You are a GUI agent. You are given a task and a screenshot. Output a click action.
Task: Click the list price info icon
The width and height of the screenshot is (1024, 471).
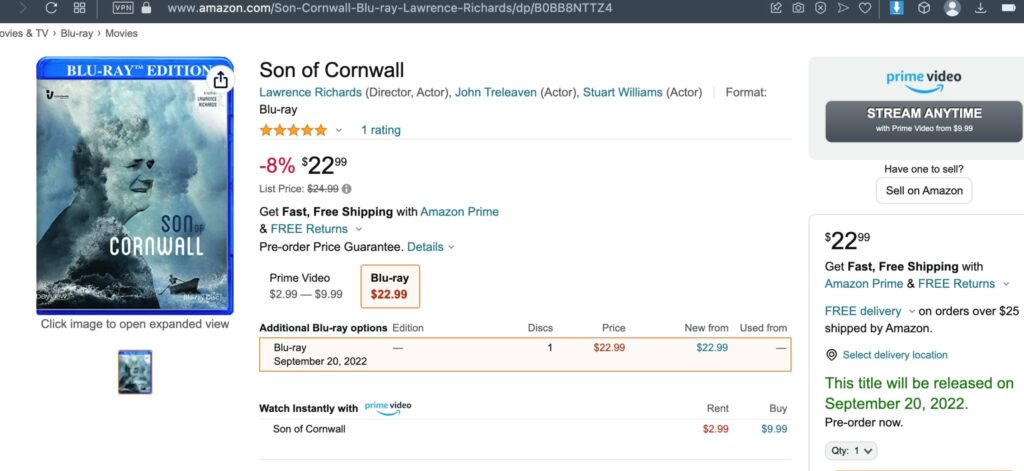347,188
